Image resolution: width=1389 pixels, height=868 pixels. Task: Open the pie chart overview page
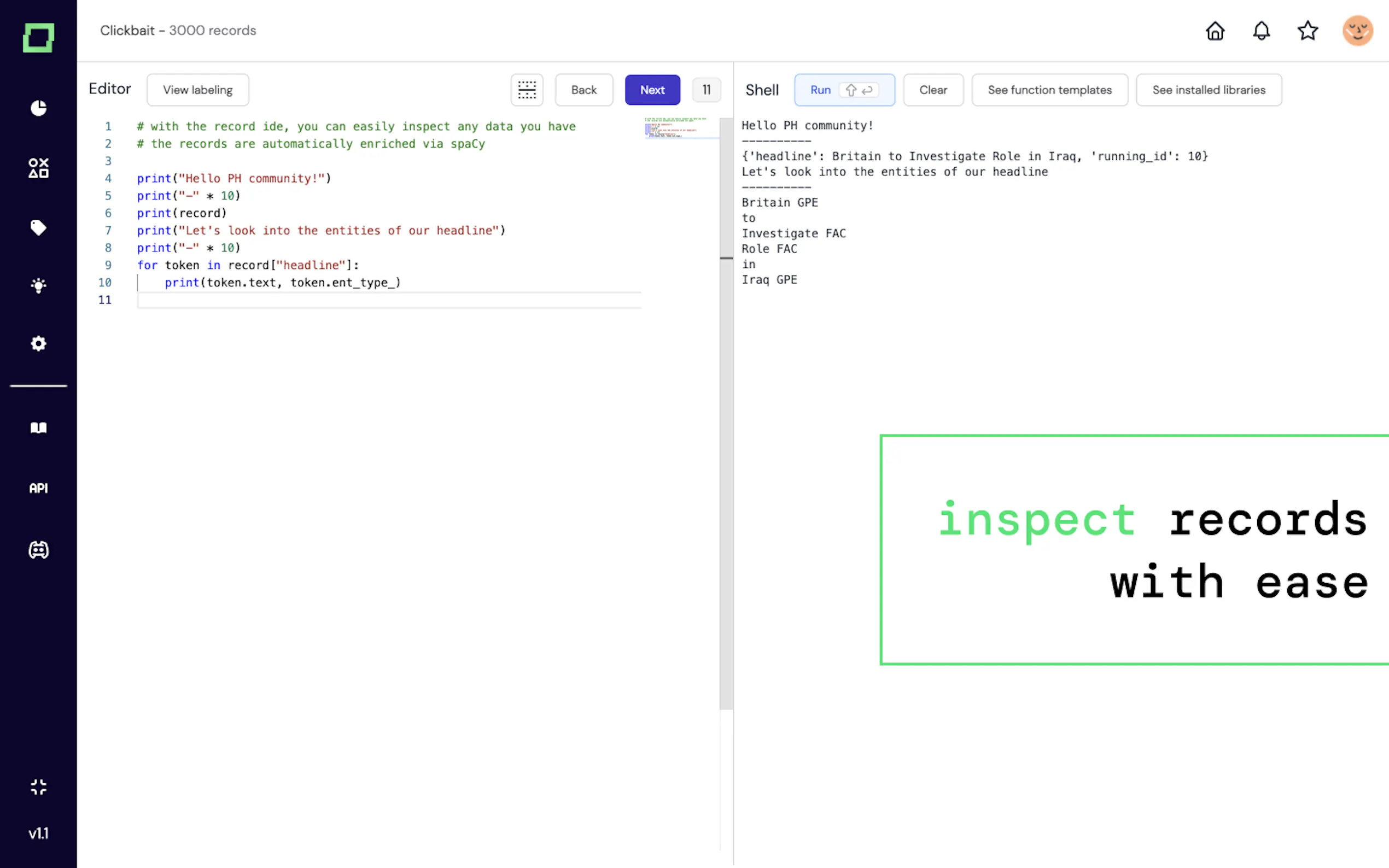38,108
